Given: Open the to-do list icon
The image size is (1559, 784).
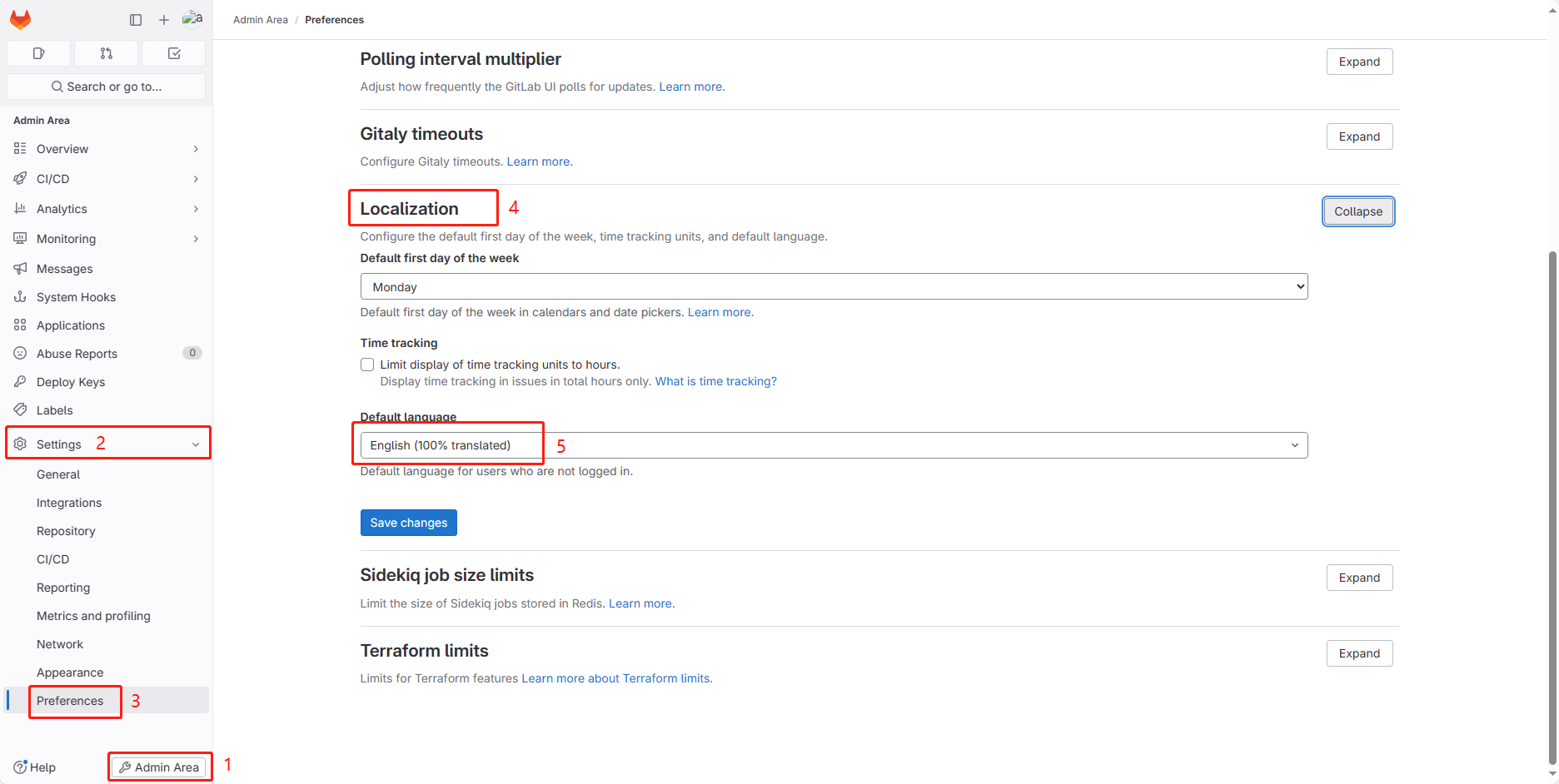Looking at the screenshot, I should coord(174,53).
